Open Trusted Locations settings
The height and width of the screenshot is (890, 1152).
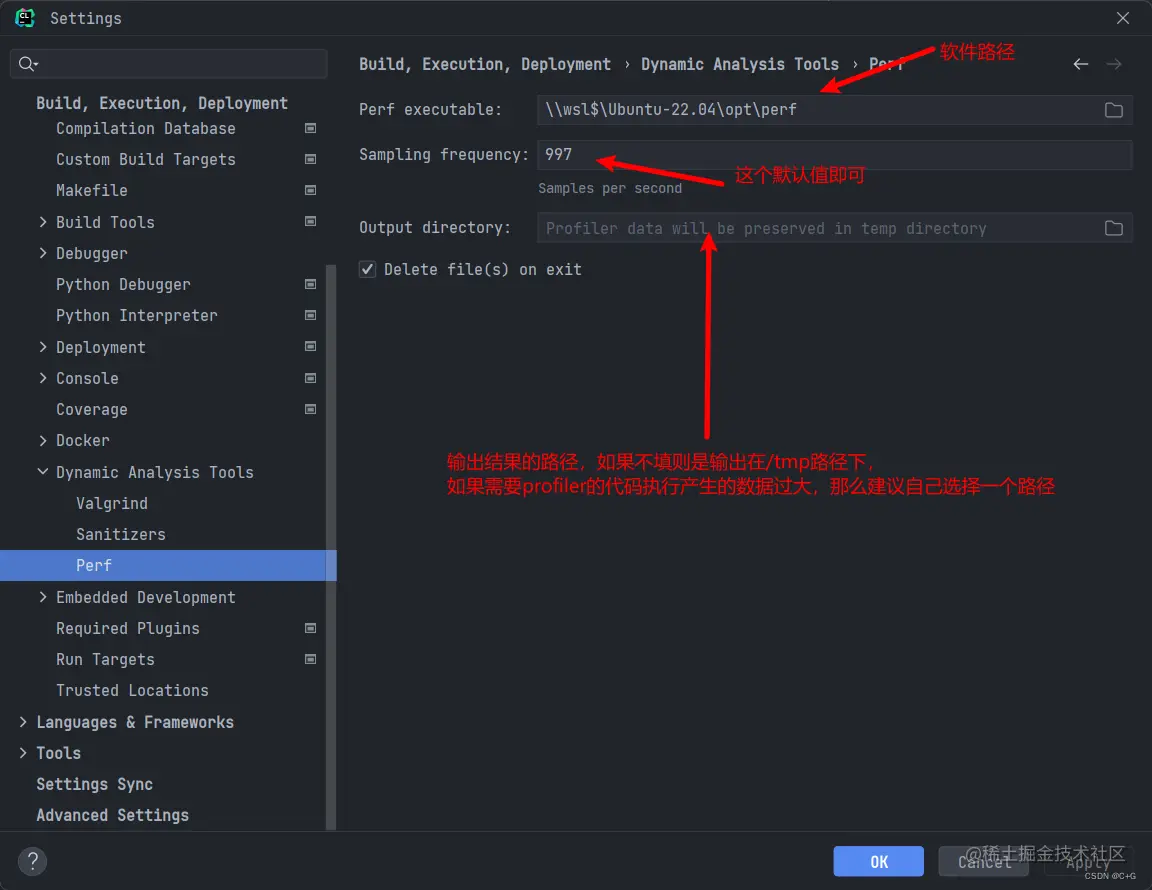(x=132, y=690)
